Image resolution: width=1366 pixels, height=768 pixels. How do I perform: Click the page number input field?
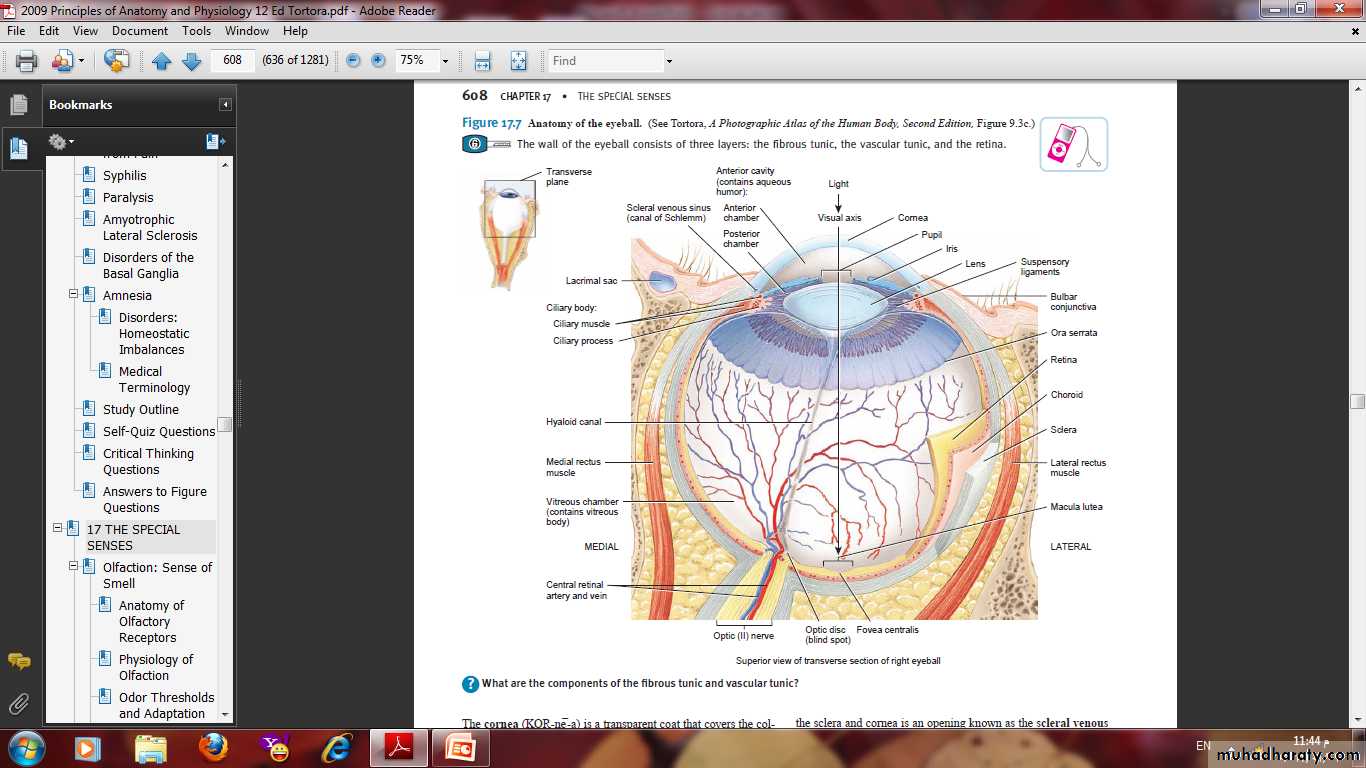(x=233, y=61)
